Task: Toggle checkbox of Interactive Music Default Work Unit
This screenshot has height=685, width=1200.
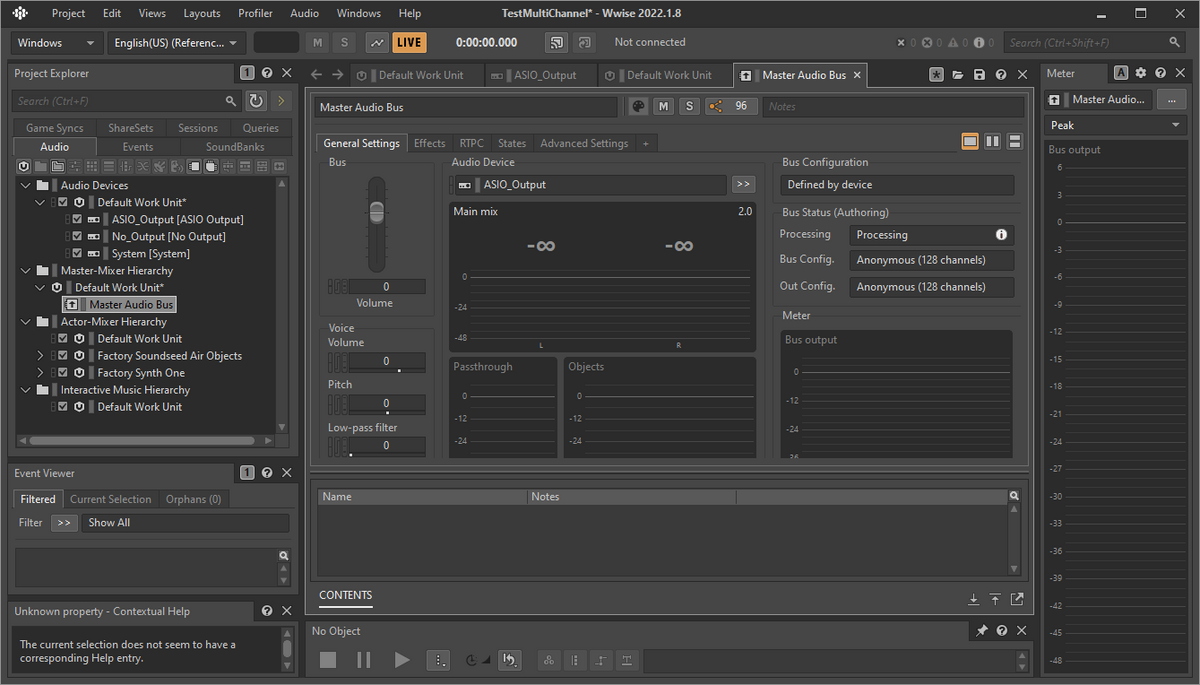Action: (x=63, y=407)
